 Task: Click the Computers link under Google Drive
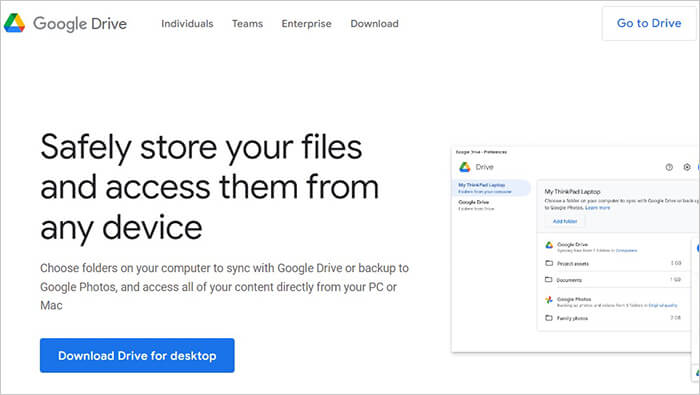(x=626, y=250)
